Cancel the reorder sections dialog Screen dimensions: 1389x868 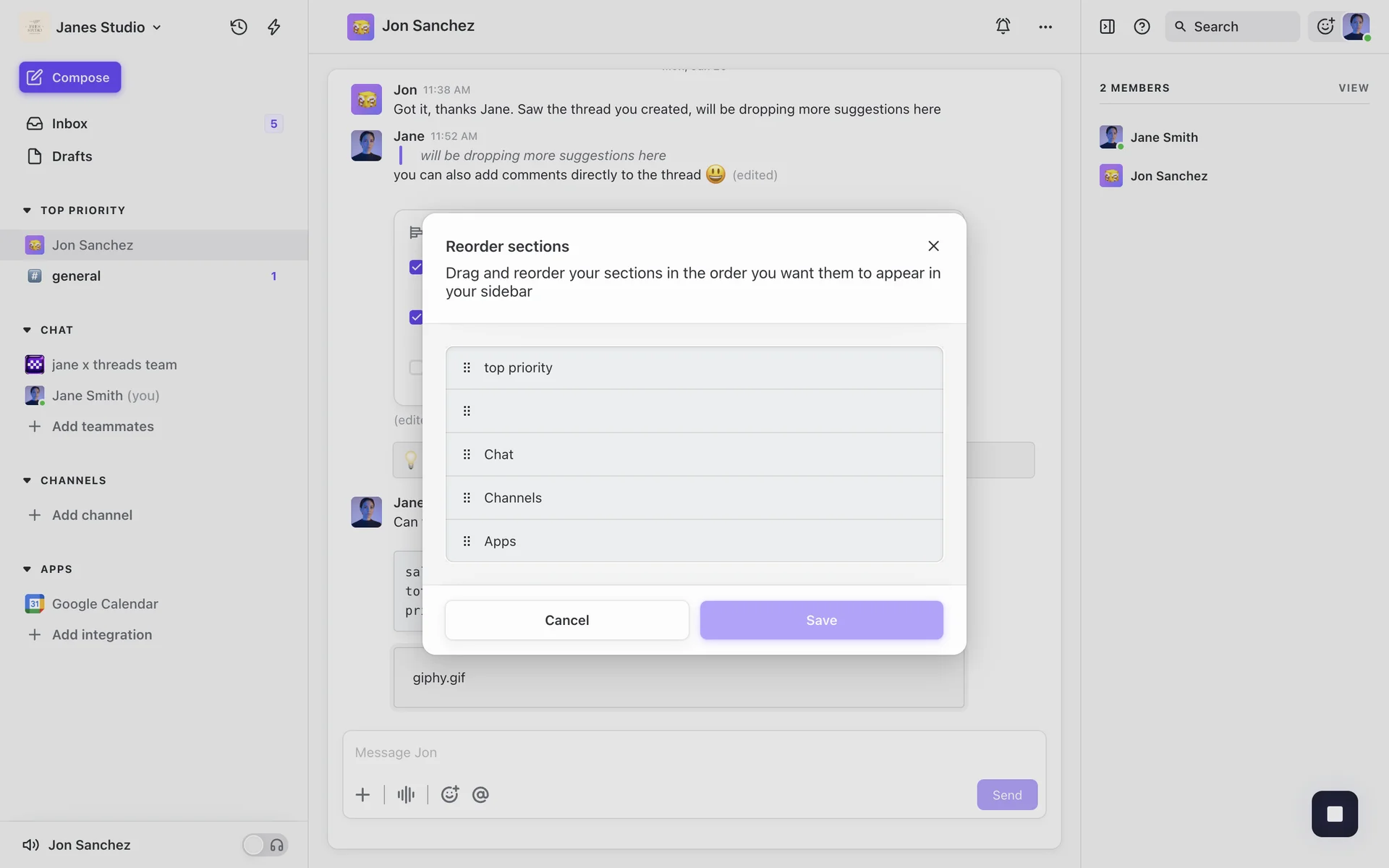pos(566,620)
